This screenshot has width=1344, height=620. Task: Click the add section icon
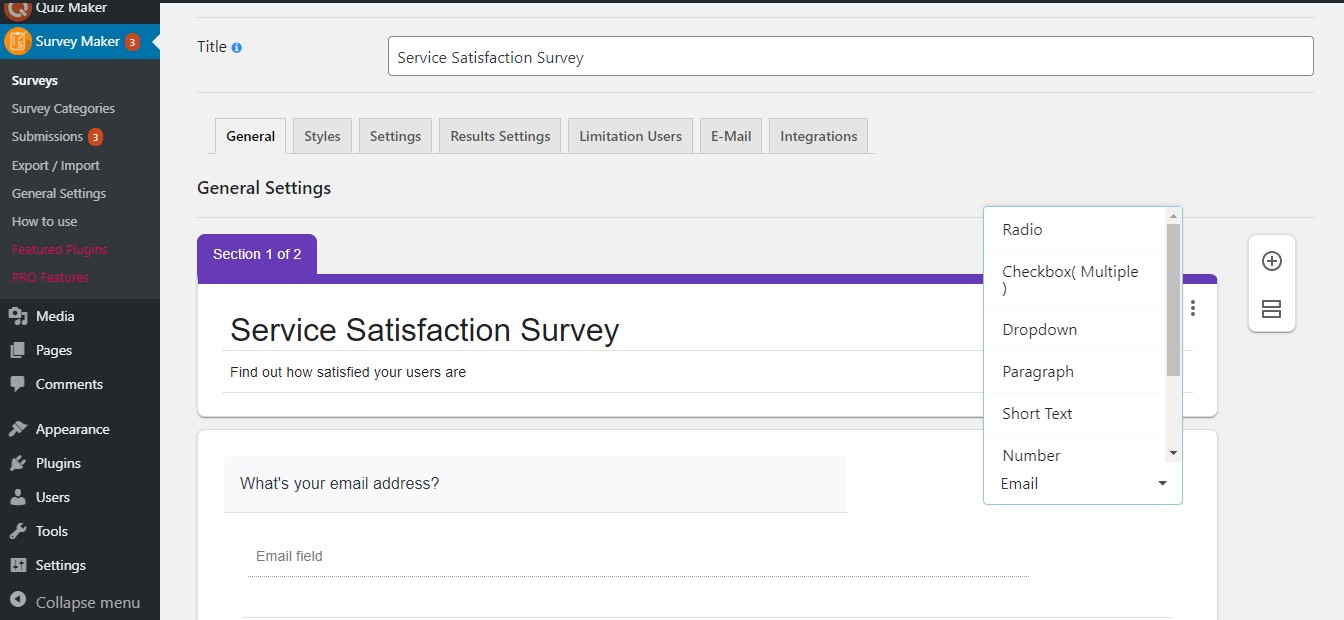(x=1271, y=309)
